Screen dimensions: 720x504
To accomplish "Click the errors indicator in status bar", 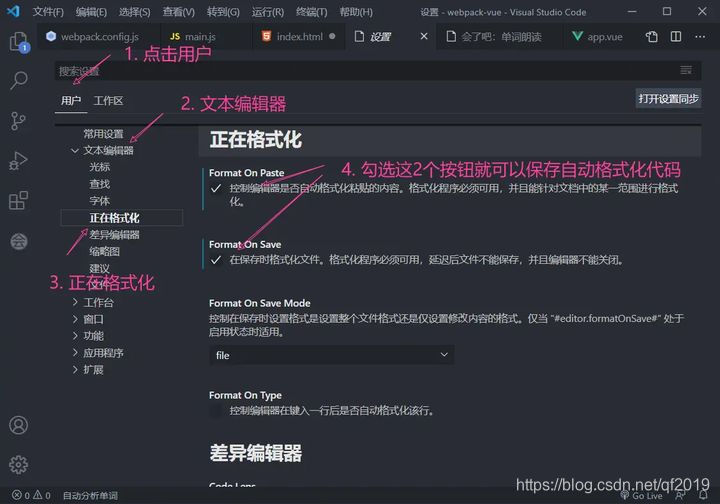I will click(x=21, y=495).
